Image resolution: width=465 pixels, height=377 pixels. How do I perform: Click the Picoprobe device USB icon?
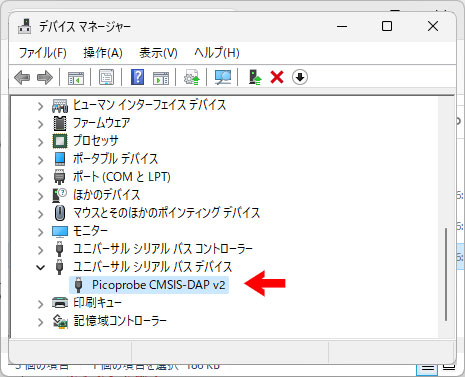(x=78, y=285)
